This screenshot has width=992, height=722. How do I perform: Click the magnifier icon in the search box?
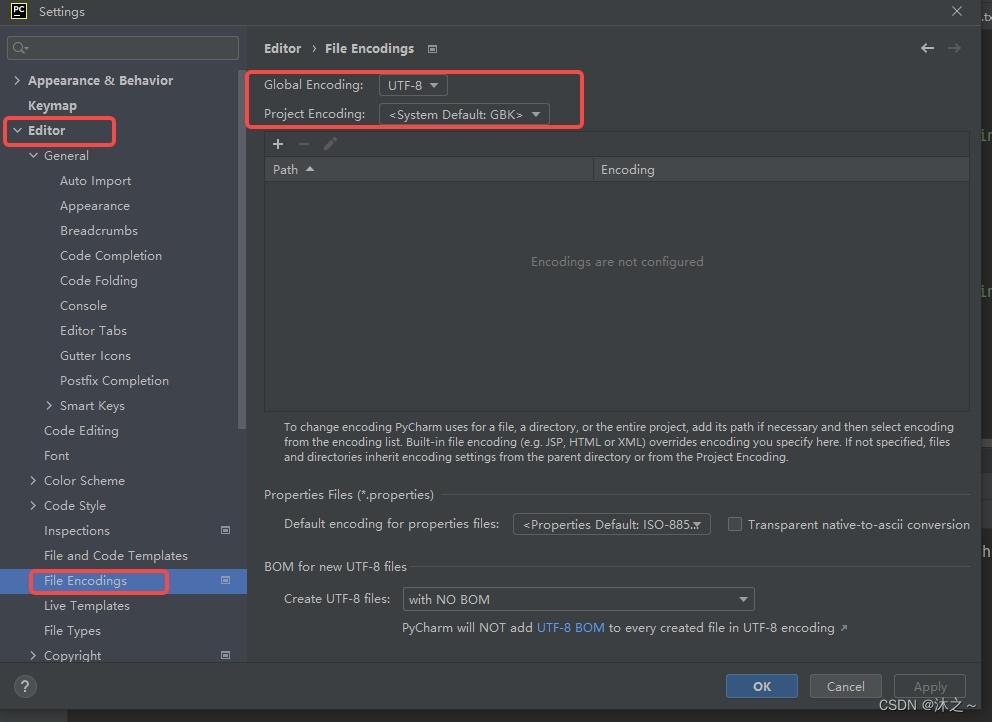[18, 47]
